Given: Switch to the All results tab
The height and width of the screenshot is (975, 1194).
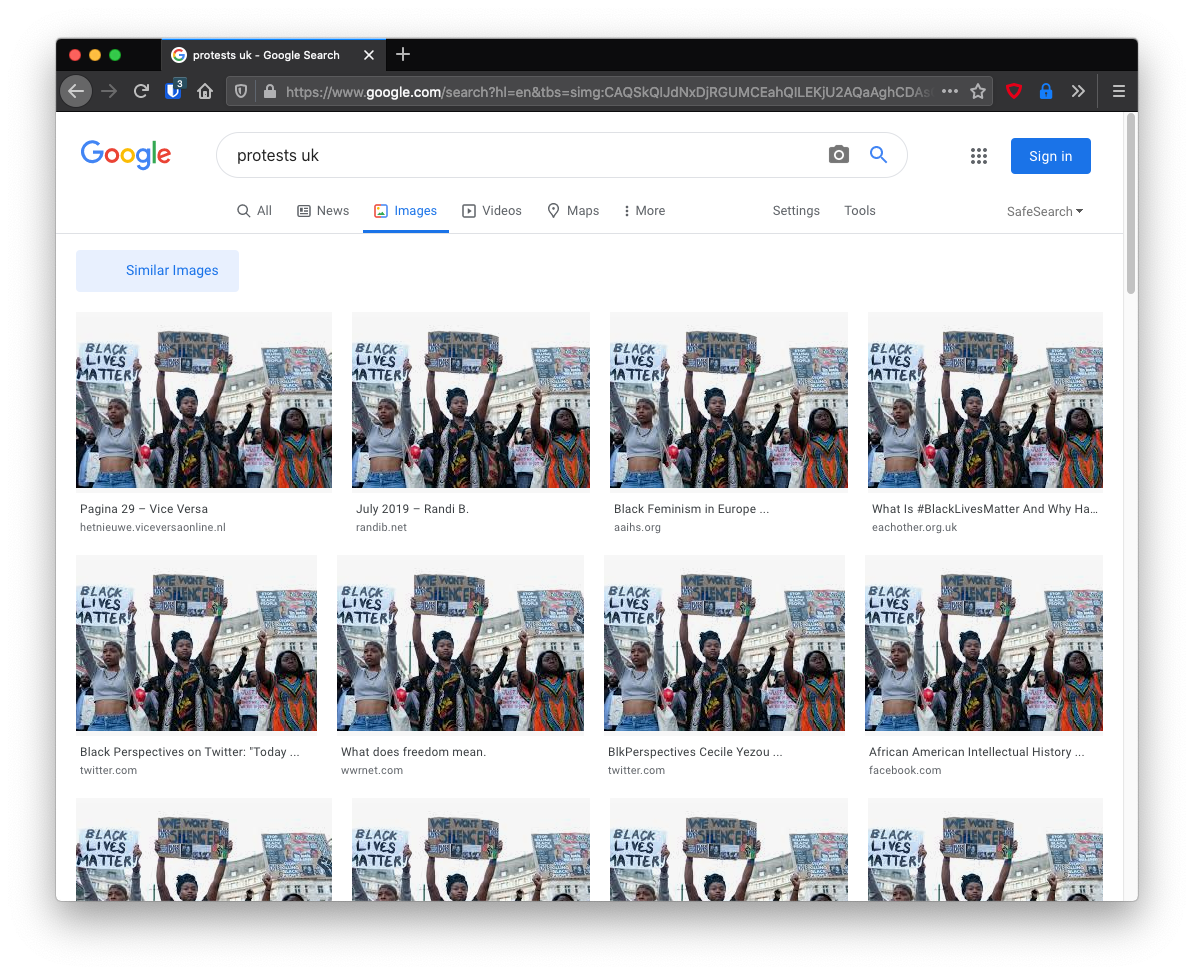Looking at the screenshot, I should click(254, 211).
